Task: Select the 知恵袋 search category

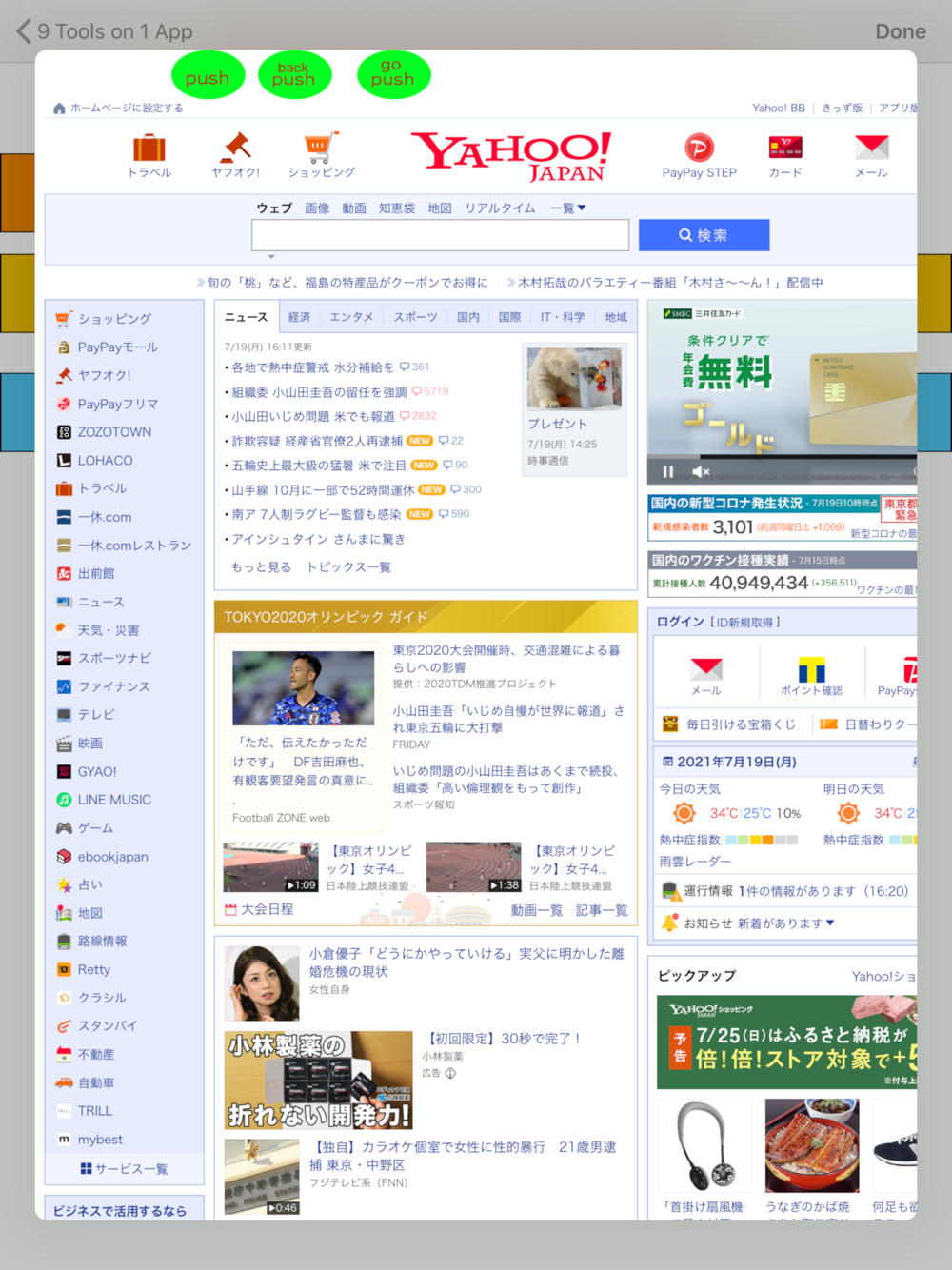Action: coord(397,208)
